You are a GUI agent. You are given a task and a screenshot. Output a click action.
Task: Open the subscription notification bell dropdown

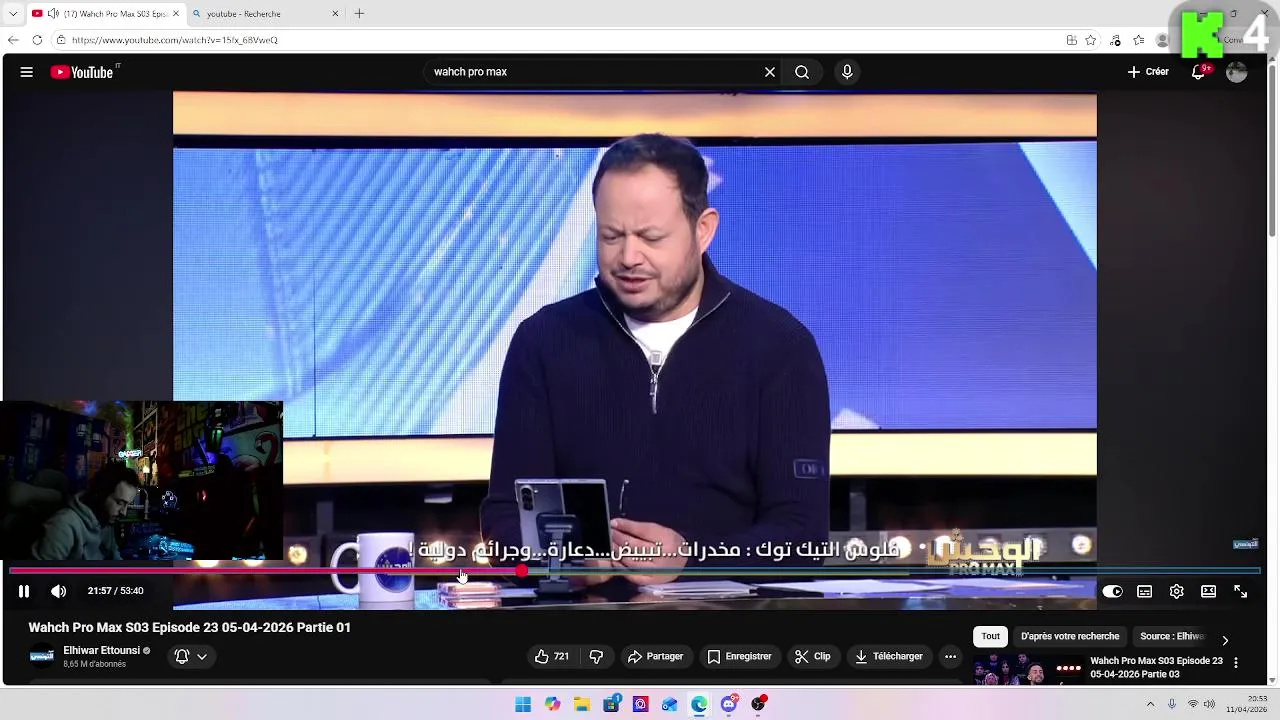point(190,656)
